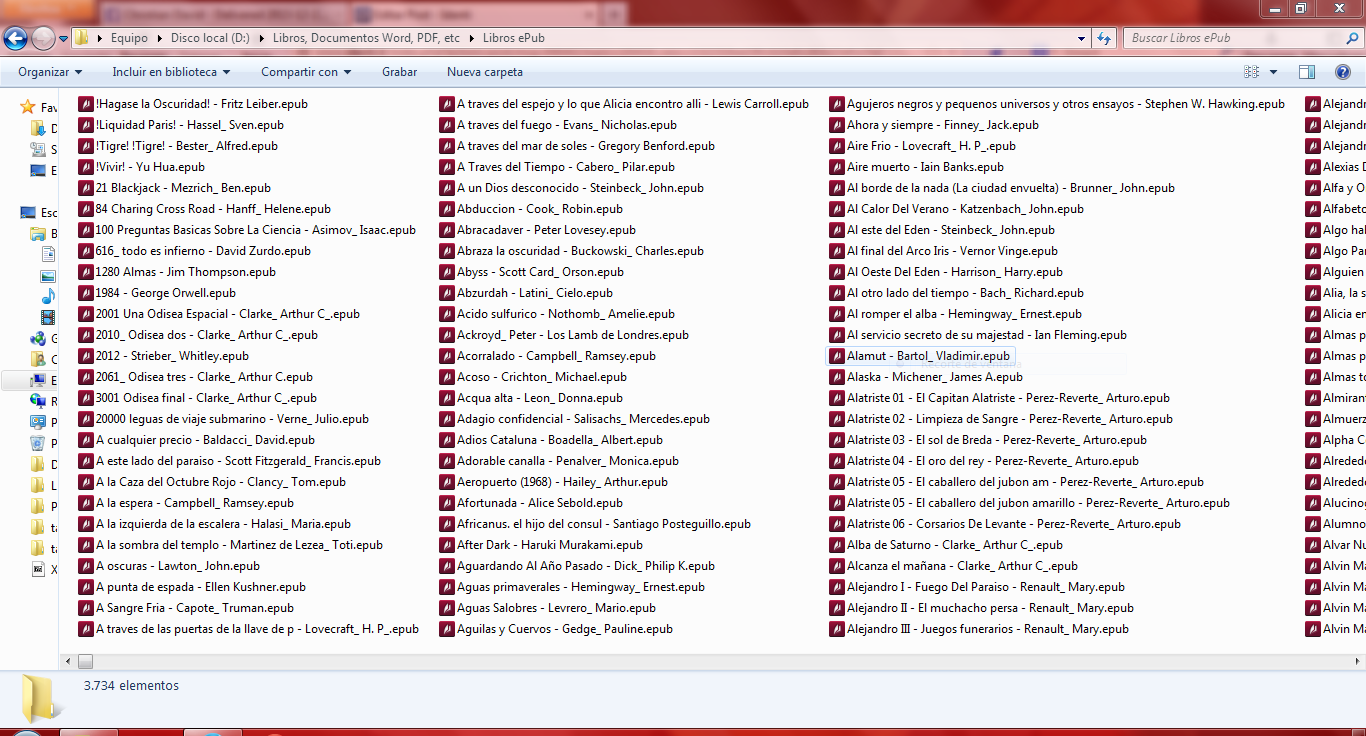
Task: Select the !Vivir! - Yu Hua.epub icon
Action: (x=86, y=167)
